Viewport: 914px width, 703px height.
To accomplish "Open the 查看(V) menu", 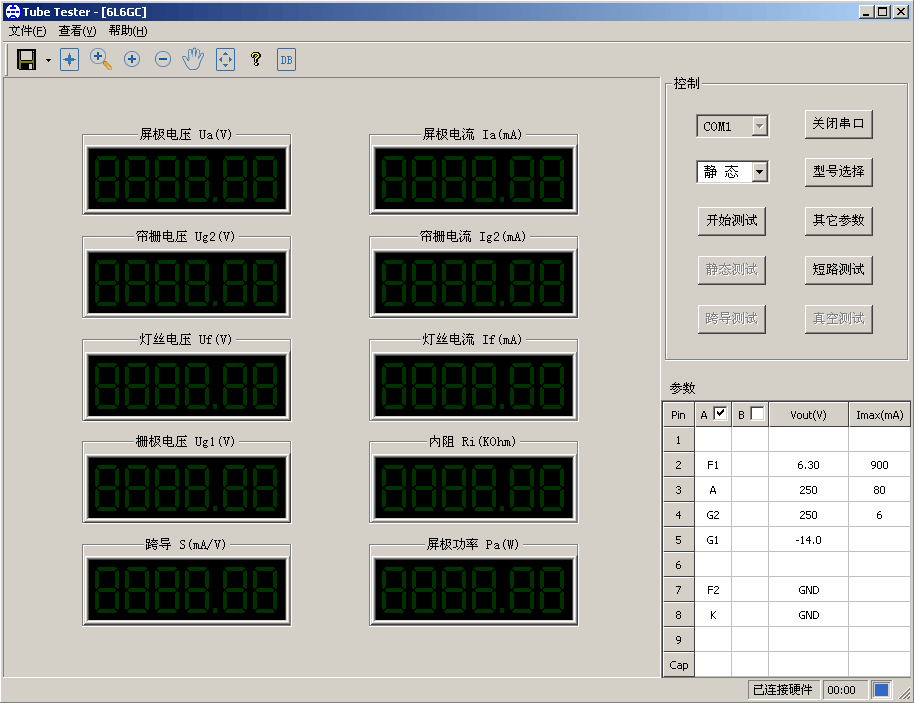I will click(x=77, y=31).
